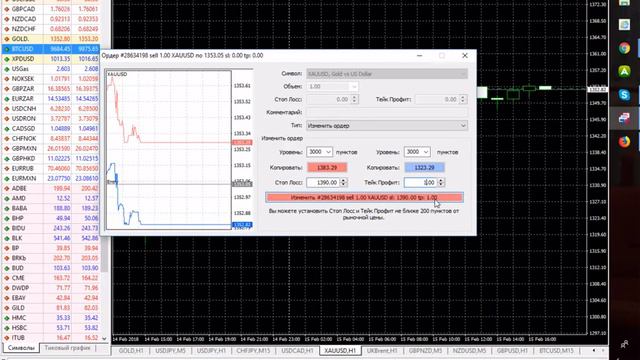640x360 pixels.
Task: Switch to the Символы tab in Market Watch
Action: point(21,348)
